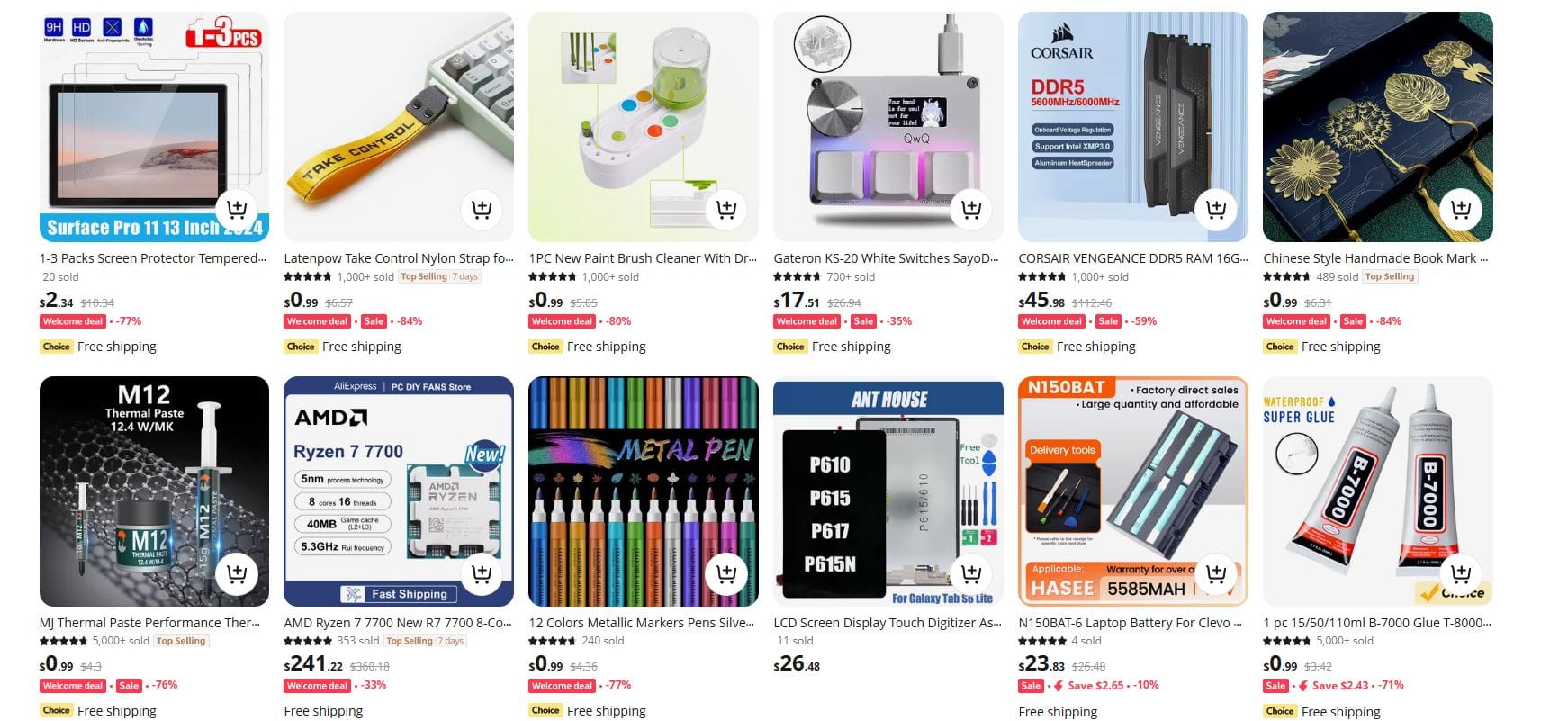Add Chinese Style Book Mark to cart
The width and height of the screenshot is (1568, 721).
[1461, 210]
